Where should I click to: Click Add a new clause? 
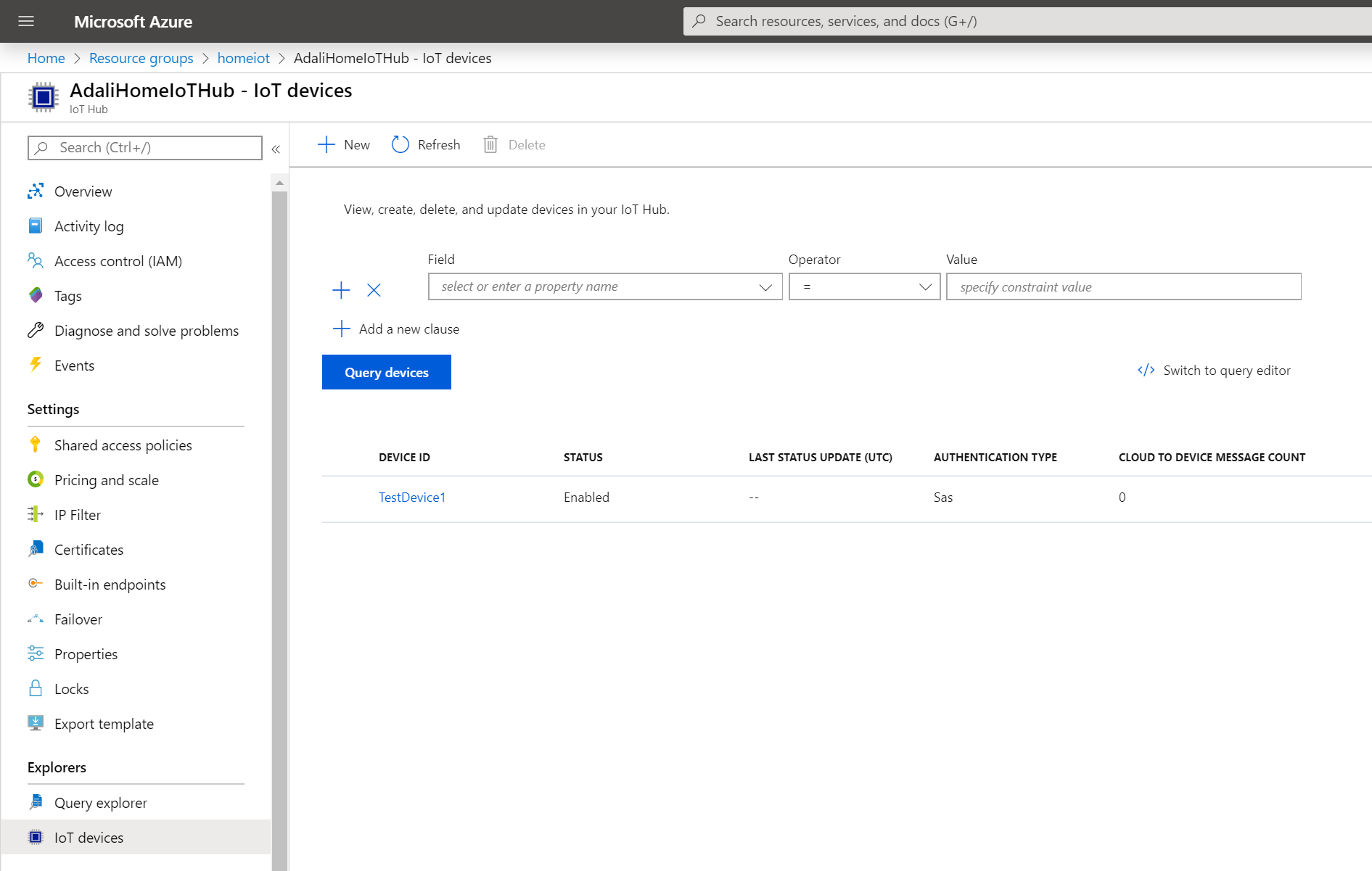point(408,329)
